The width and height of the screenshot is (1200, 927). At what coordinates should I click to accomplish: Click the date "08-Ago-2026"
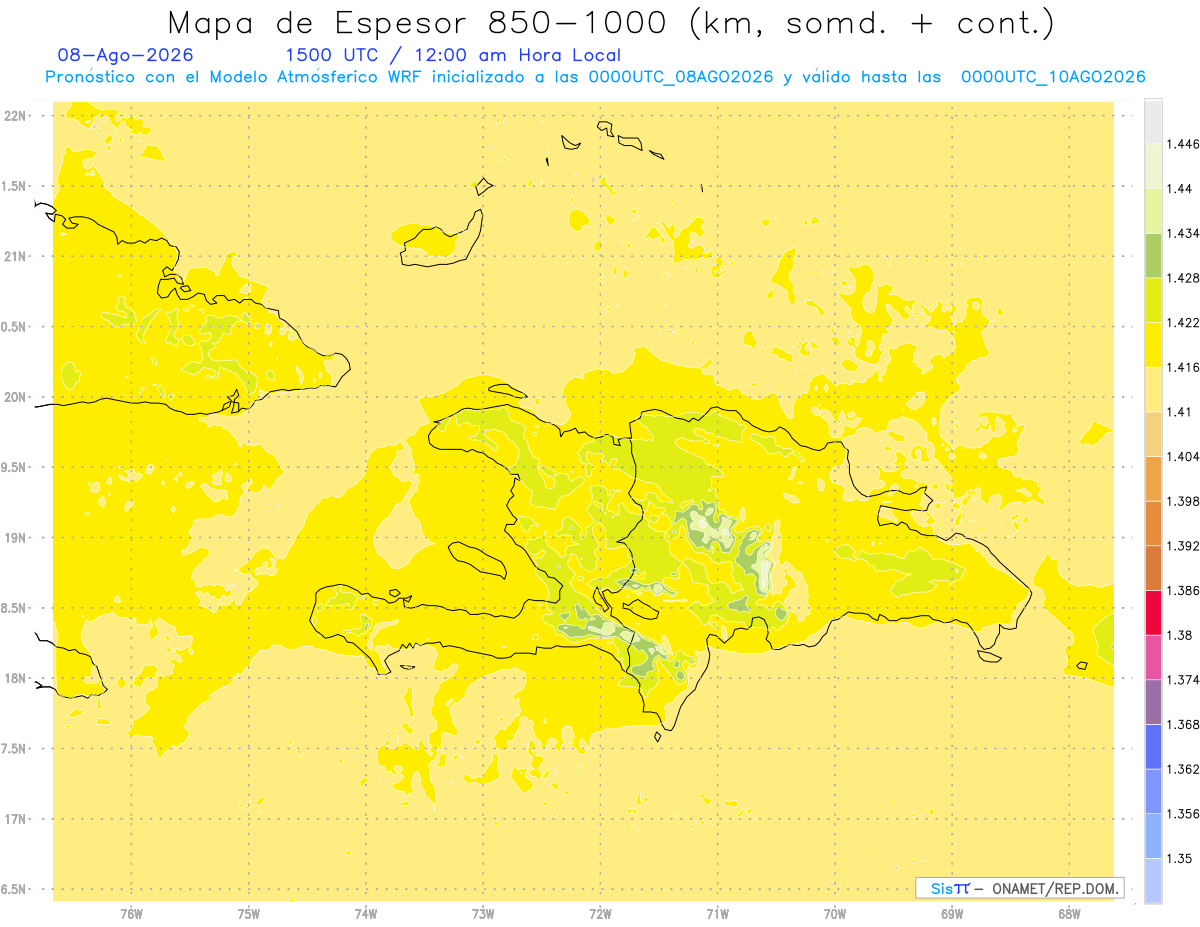pyautogui.click(x=126, y=56)
